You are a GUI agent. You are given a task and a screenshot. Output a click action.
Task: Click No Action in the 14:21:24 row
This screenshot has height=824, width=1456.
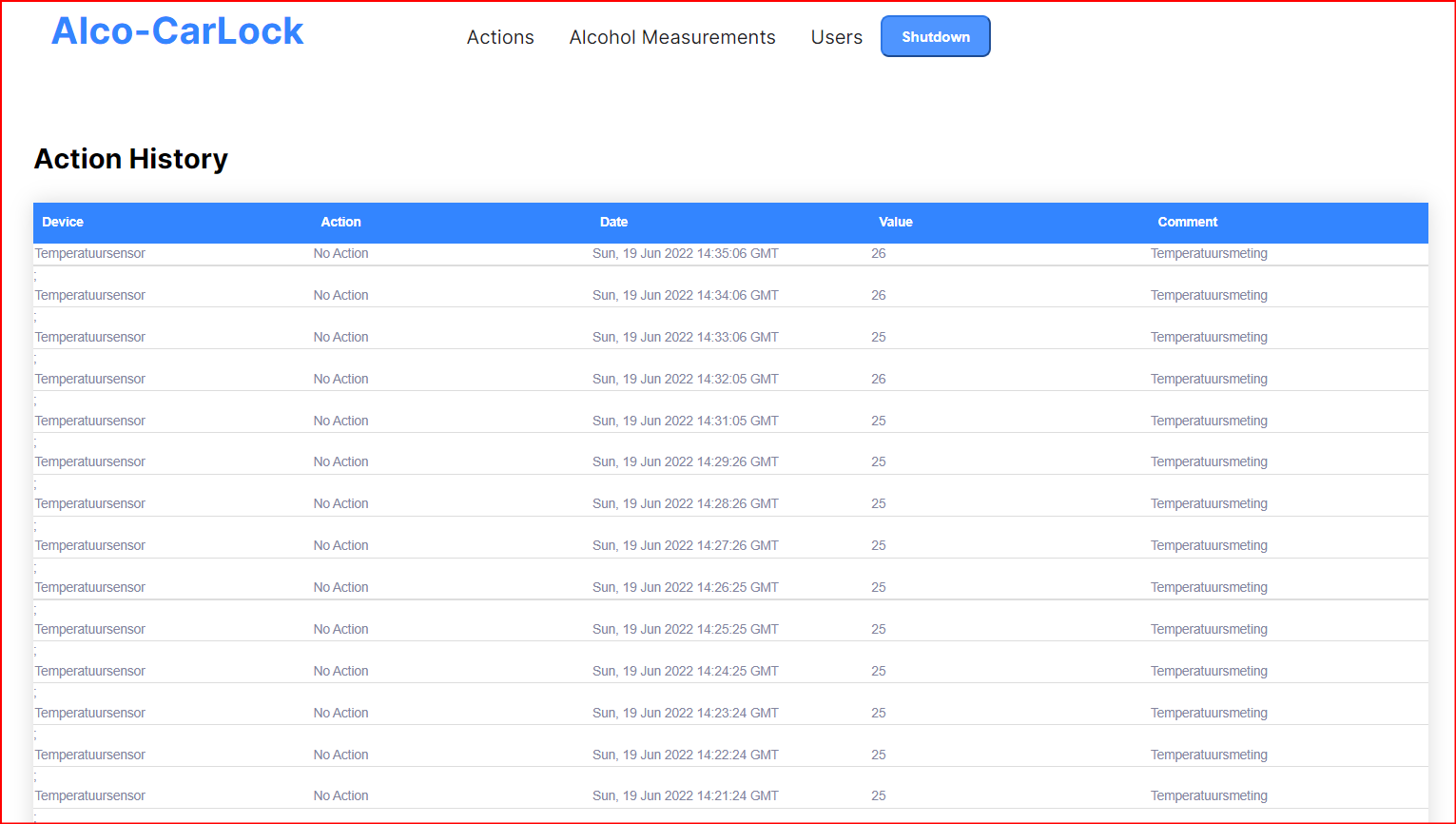click(340, 795)
